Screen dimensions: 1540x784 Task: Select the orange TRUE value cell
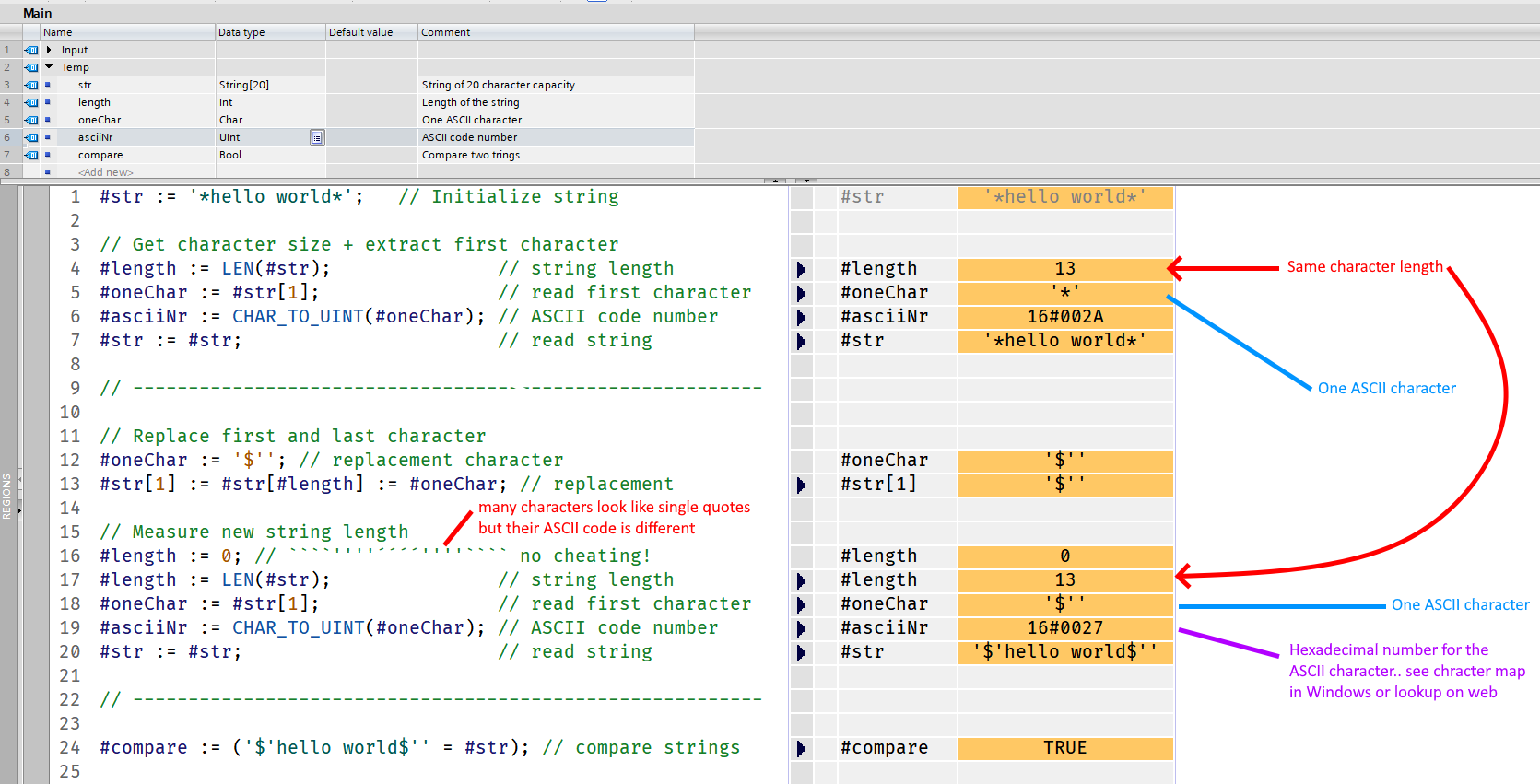coord(1064,748)
